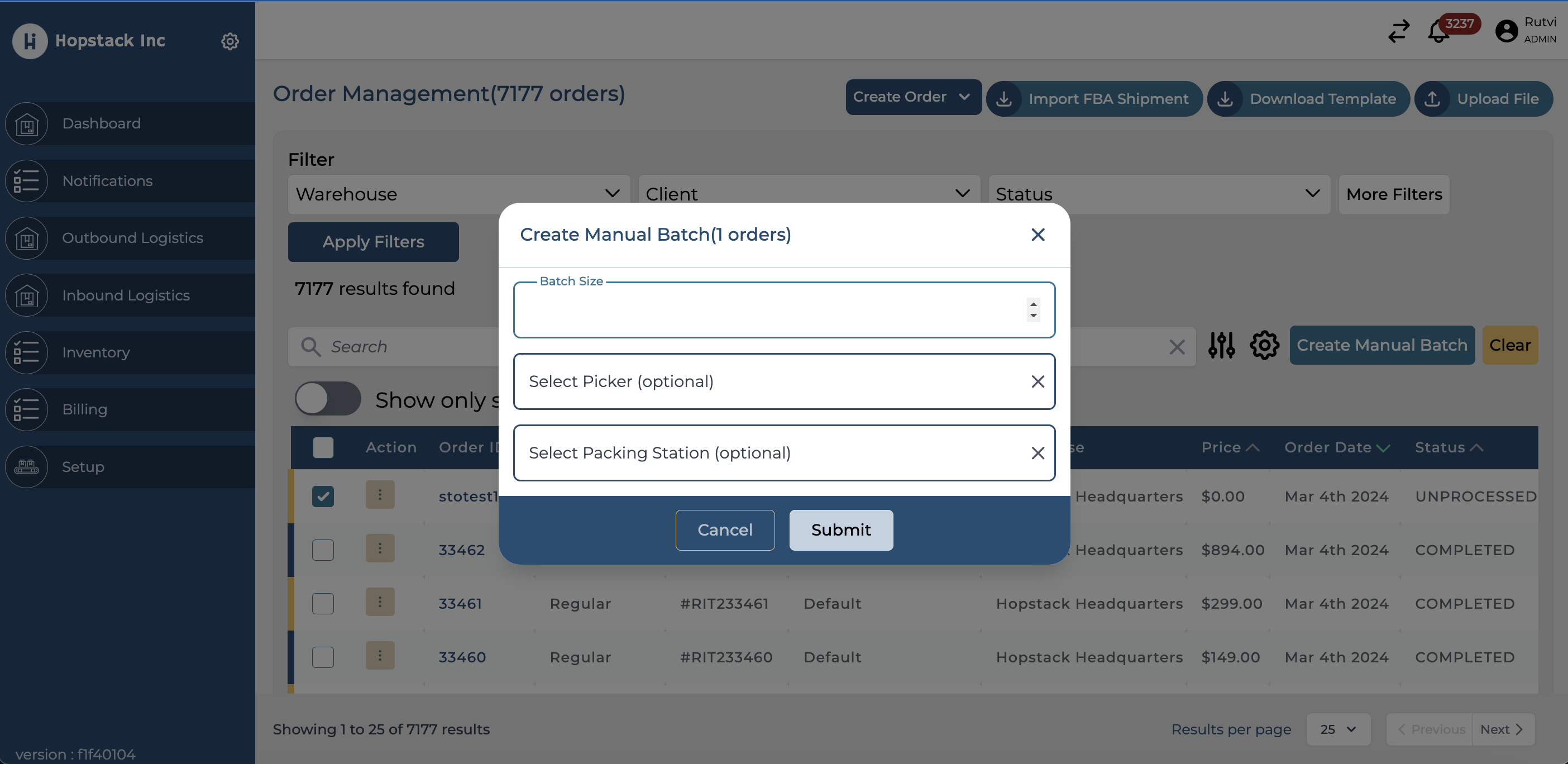Click the Batch Size input field
Image resolution: width=1568 pixels, height=764 pixels.
[767, 311]
